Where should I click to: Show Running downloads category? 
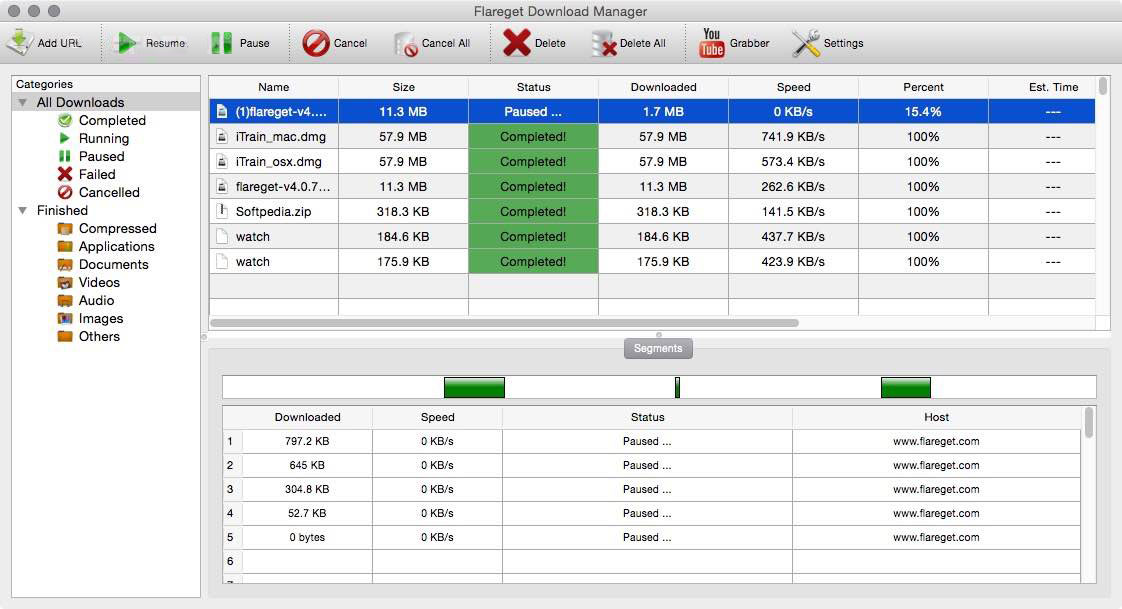point(104,138)
